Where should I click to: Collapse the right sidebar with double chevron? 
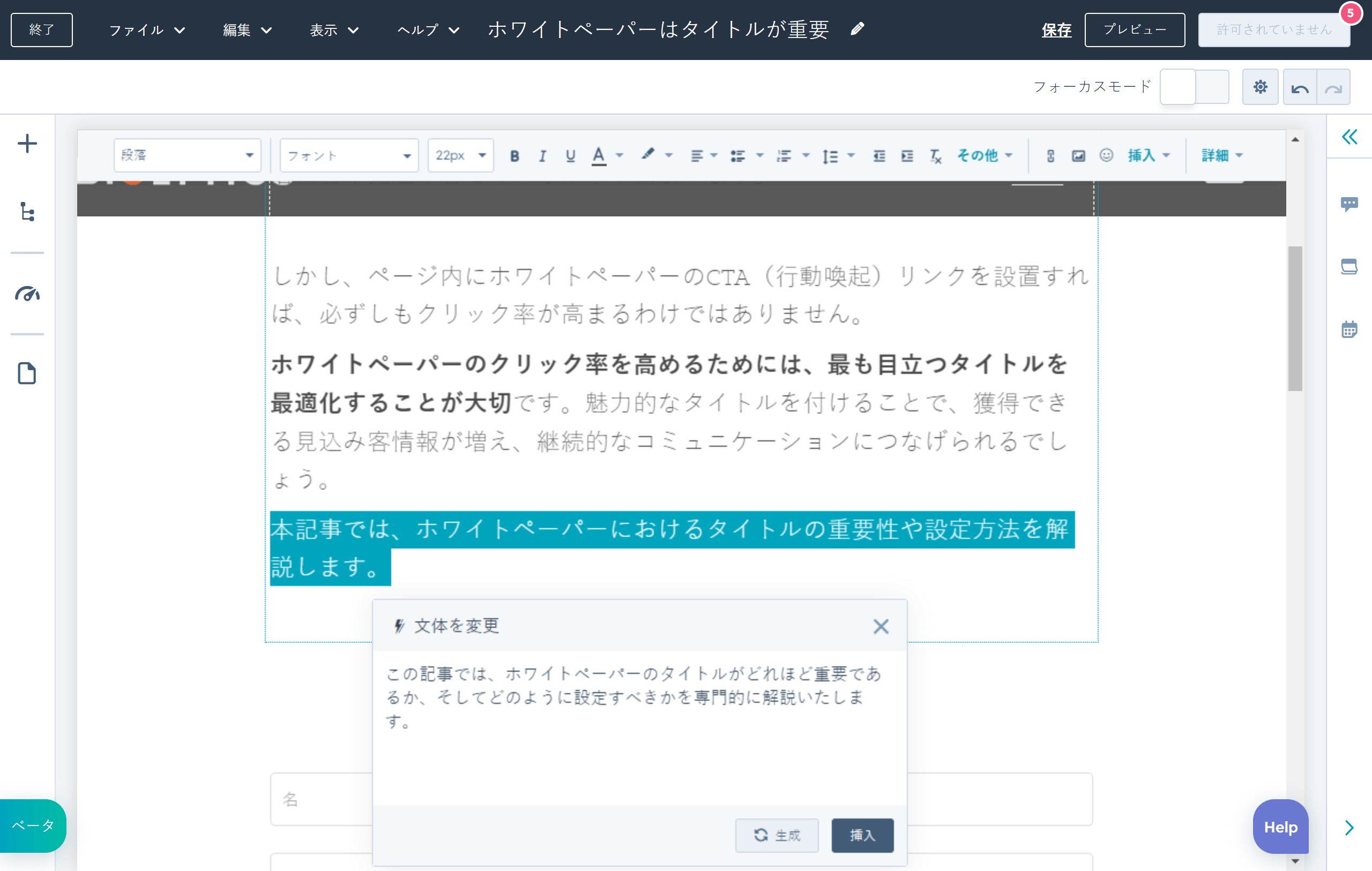[x=1349, y=137]
